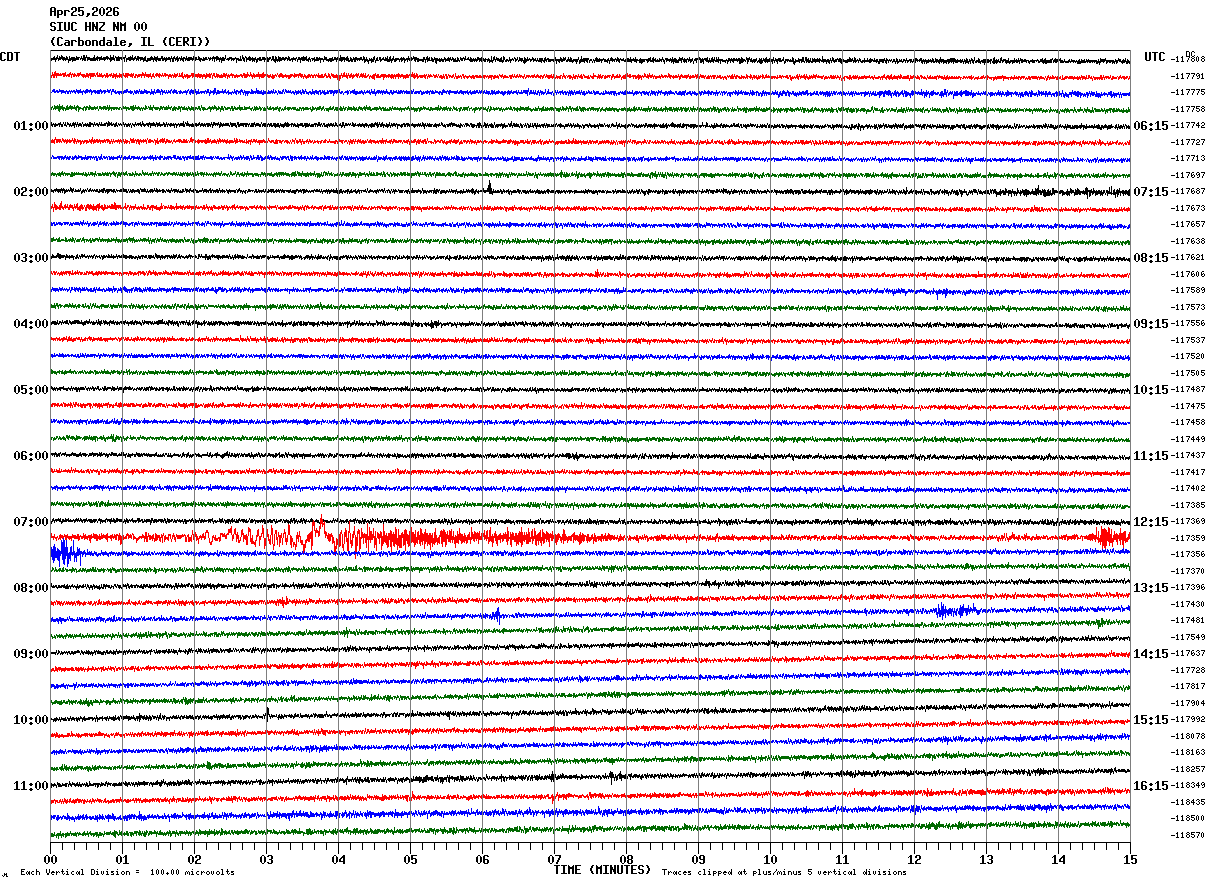Click the 07:15 UTC time label
Image resolution: width=1210 pixels, height=886 pixels.
pos(1150,192)
